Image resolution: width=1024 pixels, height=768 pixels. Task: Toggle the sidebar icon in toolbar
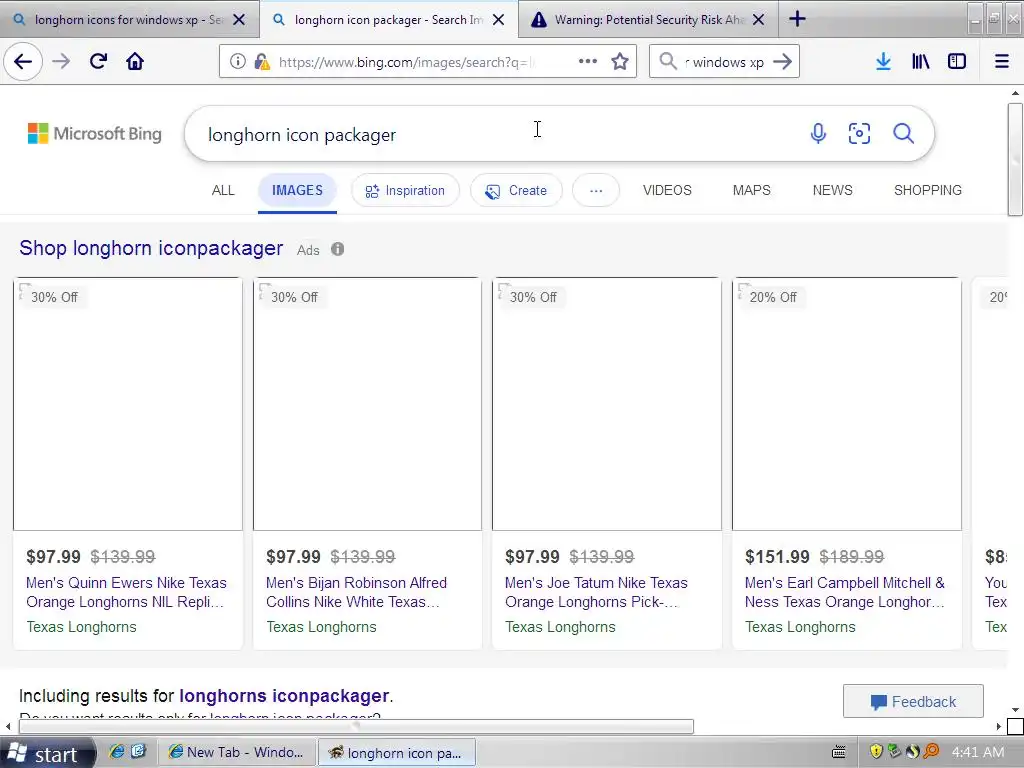pyautogui.click(x=957, y=61)
